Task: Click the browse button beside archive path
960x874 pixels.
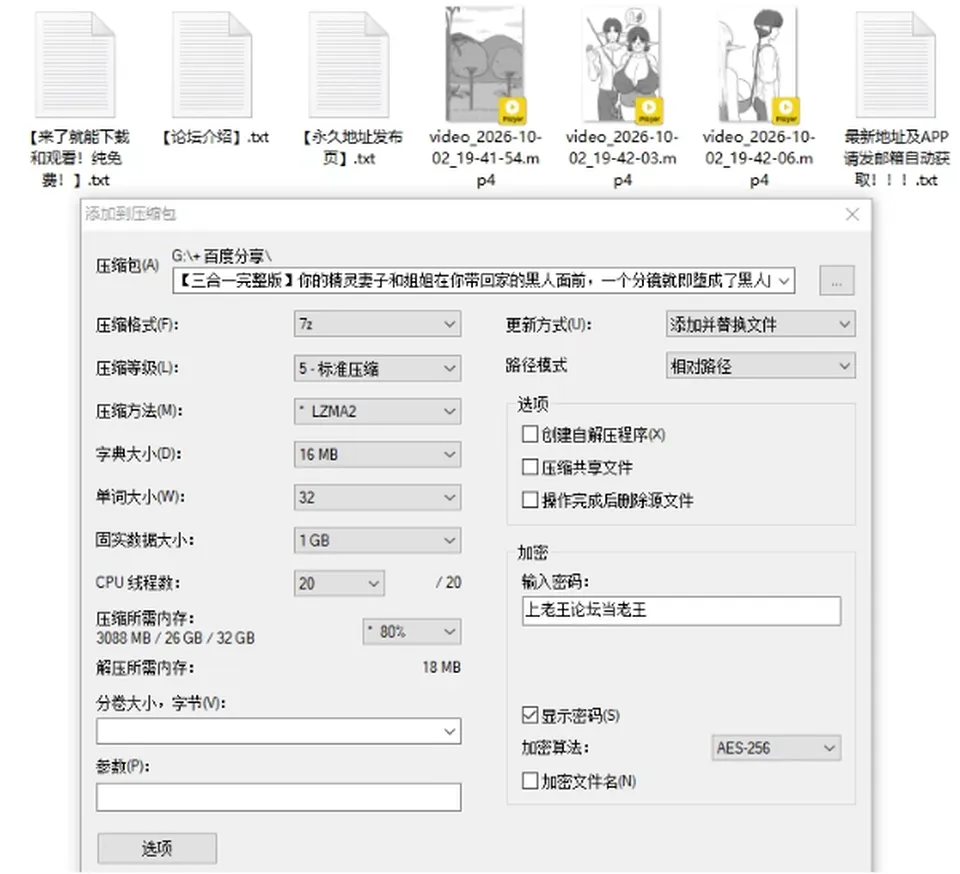Action: (836, 281)
